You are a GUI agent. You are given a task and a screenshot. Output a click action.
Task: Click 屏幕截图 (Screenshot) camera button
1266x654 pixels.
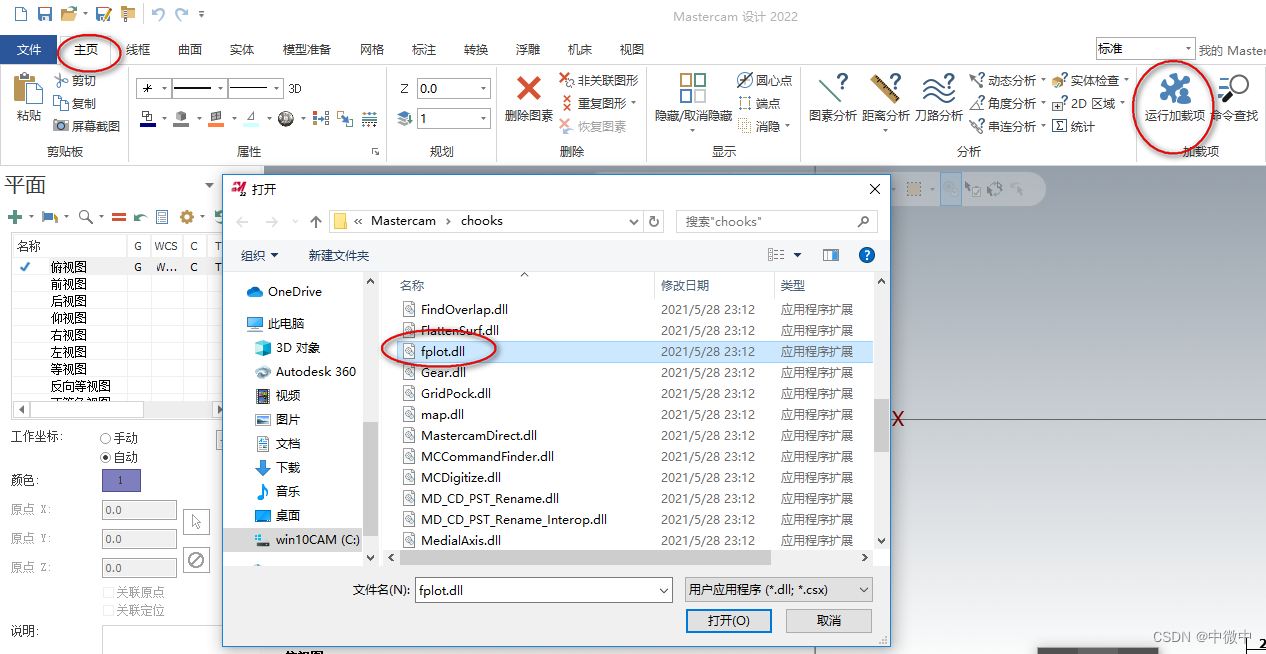(86, 126)
